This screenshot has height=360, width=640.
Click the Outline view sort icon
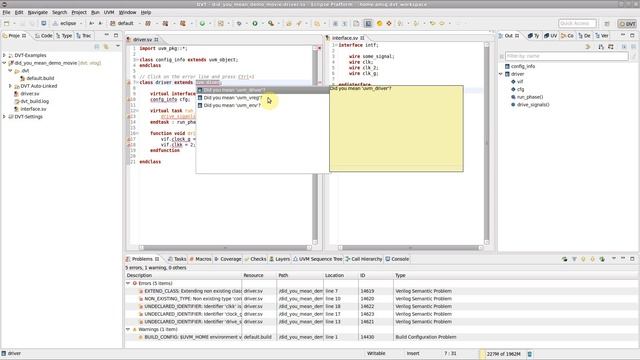[x=601, y=47]
